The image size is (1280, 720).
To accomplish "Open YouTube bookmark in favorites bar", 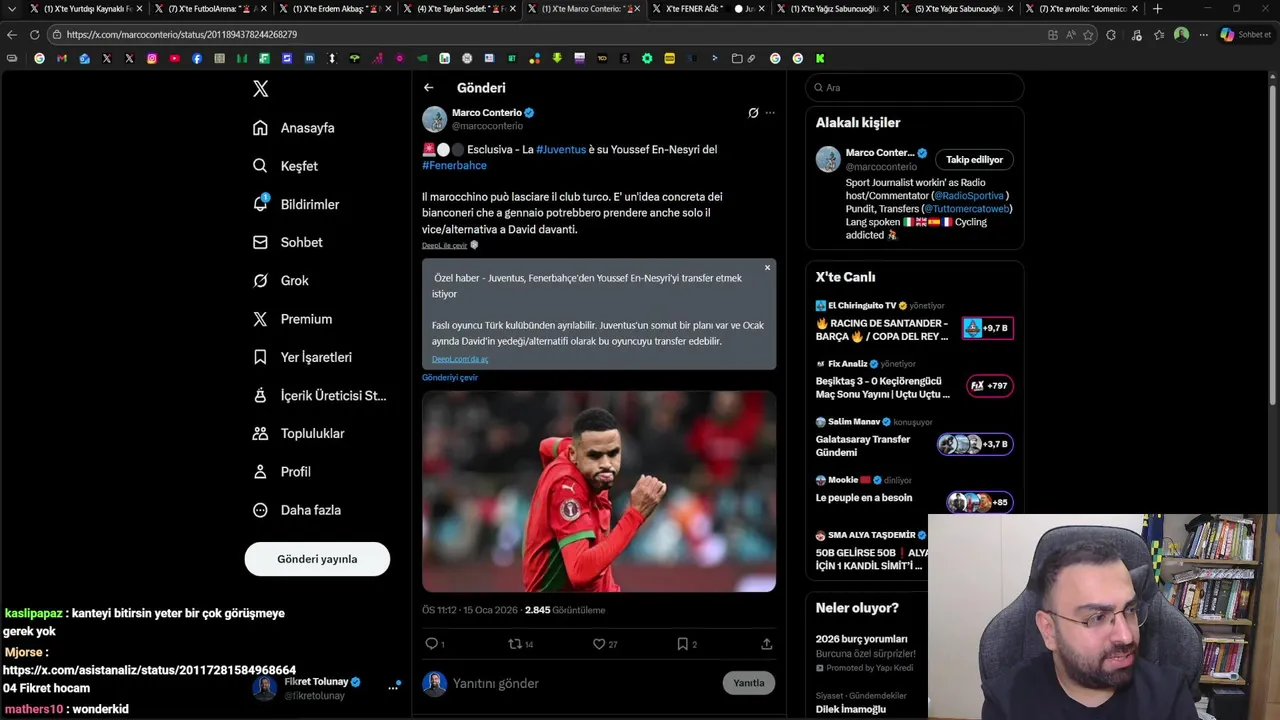I will coord(174,58).
